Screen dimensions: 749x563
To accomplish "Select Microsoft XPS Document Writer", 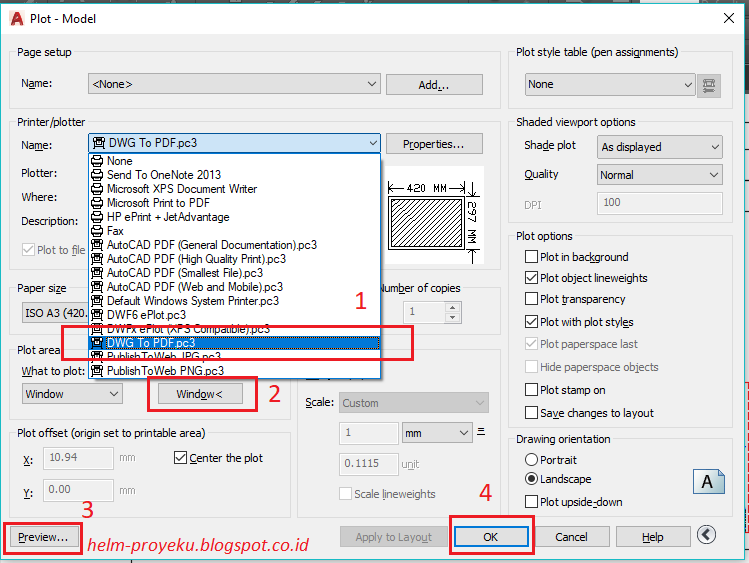I will 234,189.
